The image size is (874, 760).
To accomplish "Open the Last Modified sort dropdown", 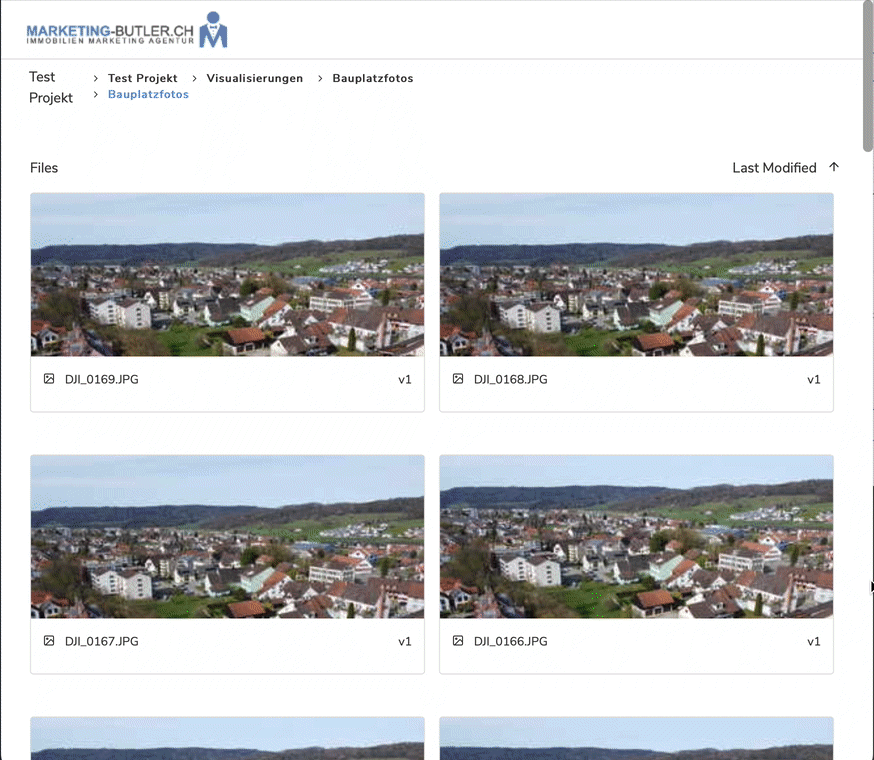I will coord(774,168).
